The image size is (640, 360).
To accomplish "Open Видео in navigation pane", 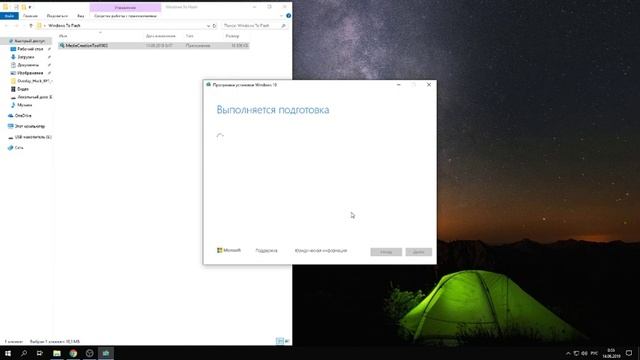I will [23, 89].
